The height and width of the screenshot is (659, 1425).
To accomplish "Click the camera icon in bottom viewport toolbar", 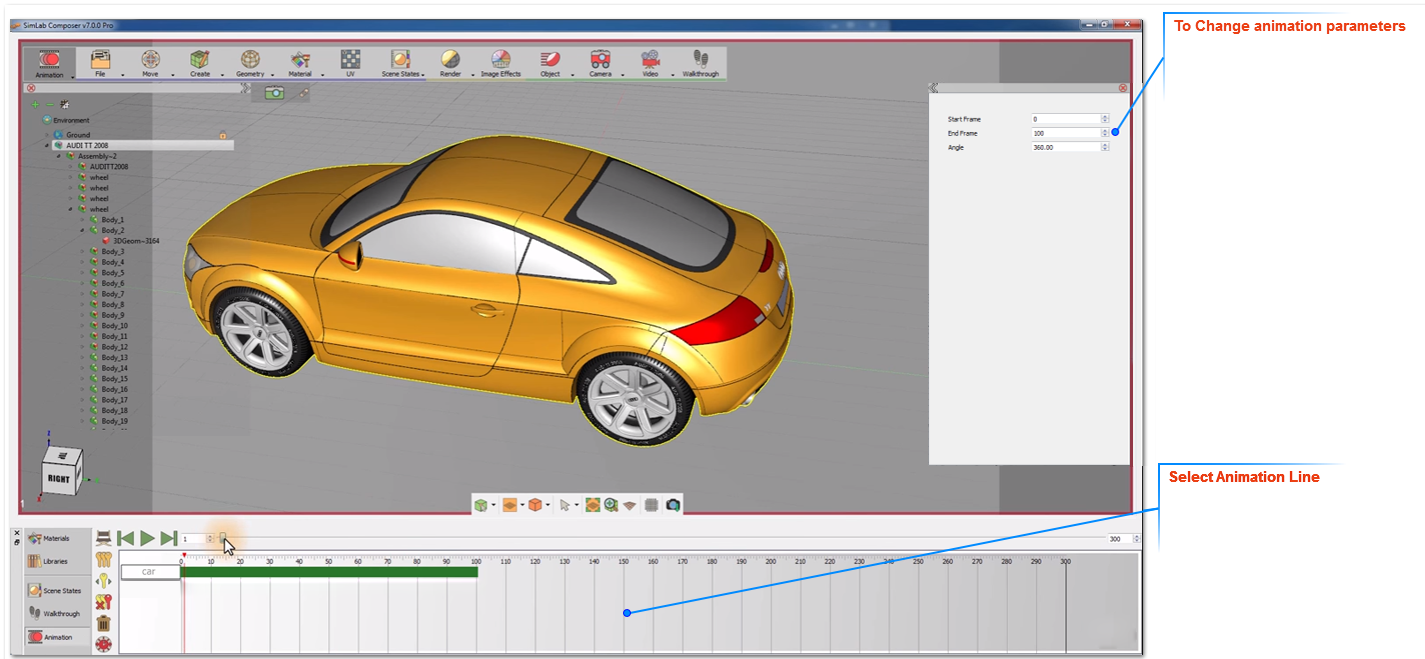I will 673,505.
